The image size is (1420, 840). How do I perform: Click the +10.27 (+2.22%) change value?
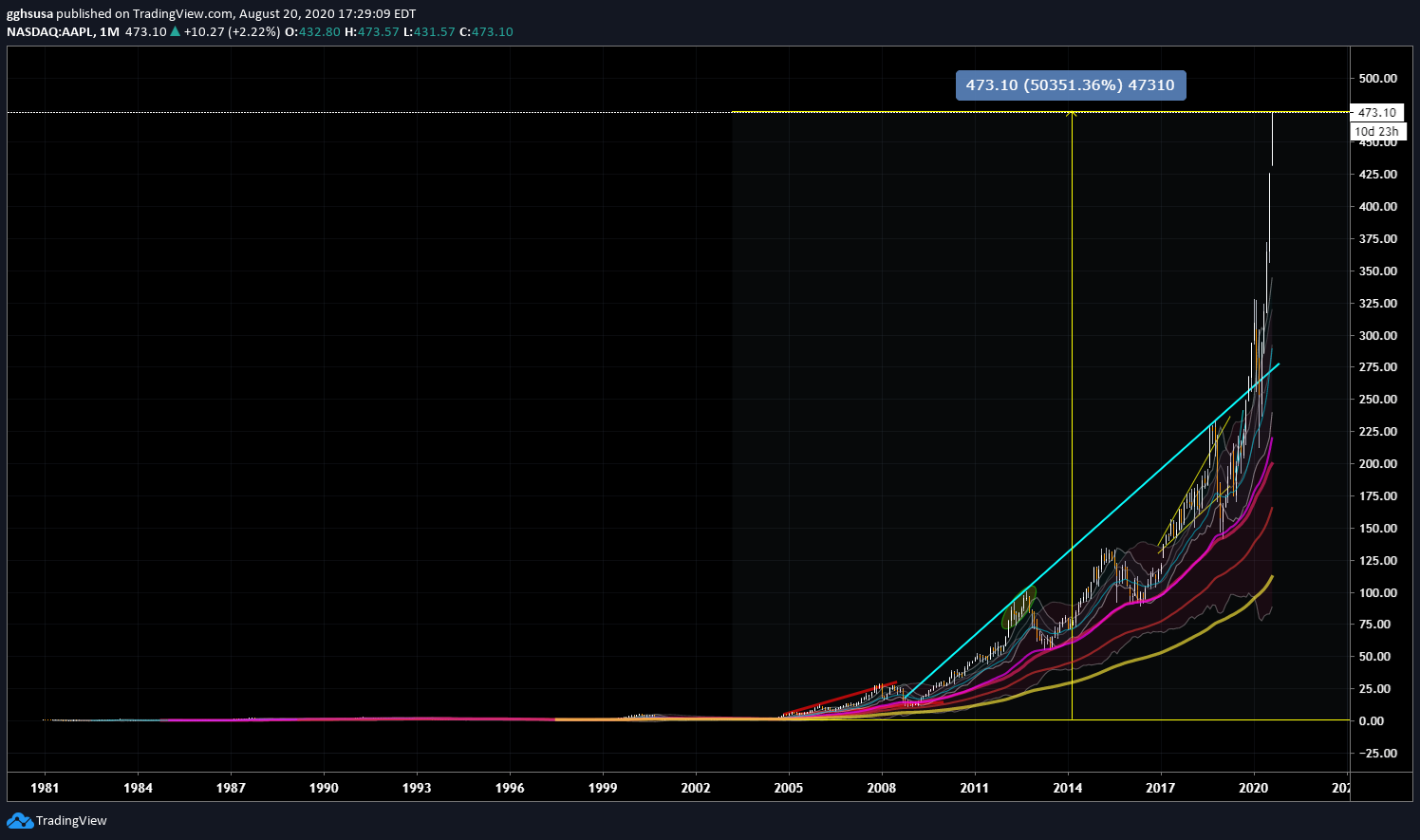[x=232, y=31]
